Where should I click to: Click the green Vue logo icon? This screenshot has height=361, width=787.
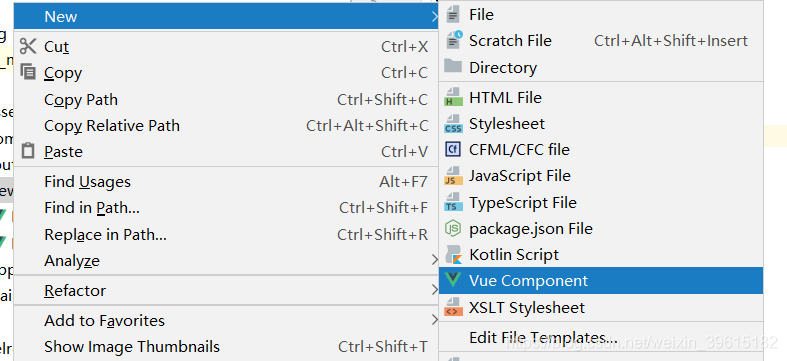[453, 281]
